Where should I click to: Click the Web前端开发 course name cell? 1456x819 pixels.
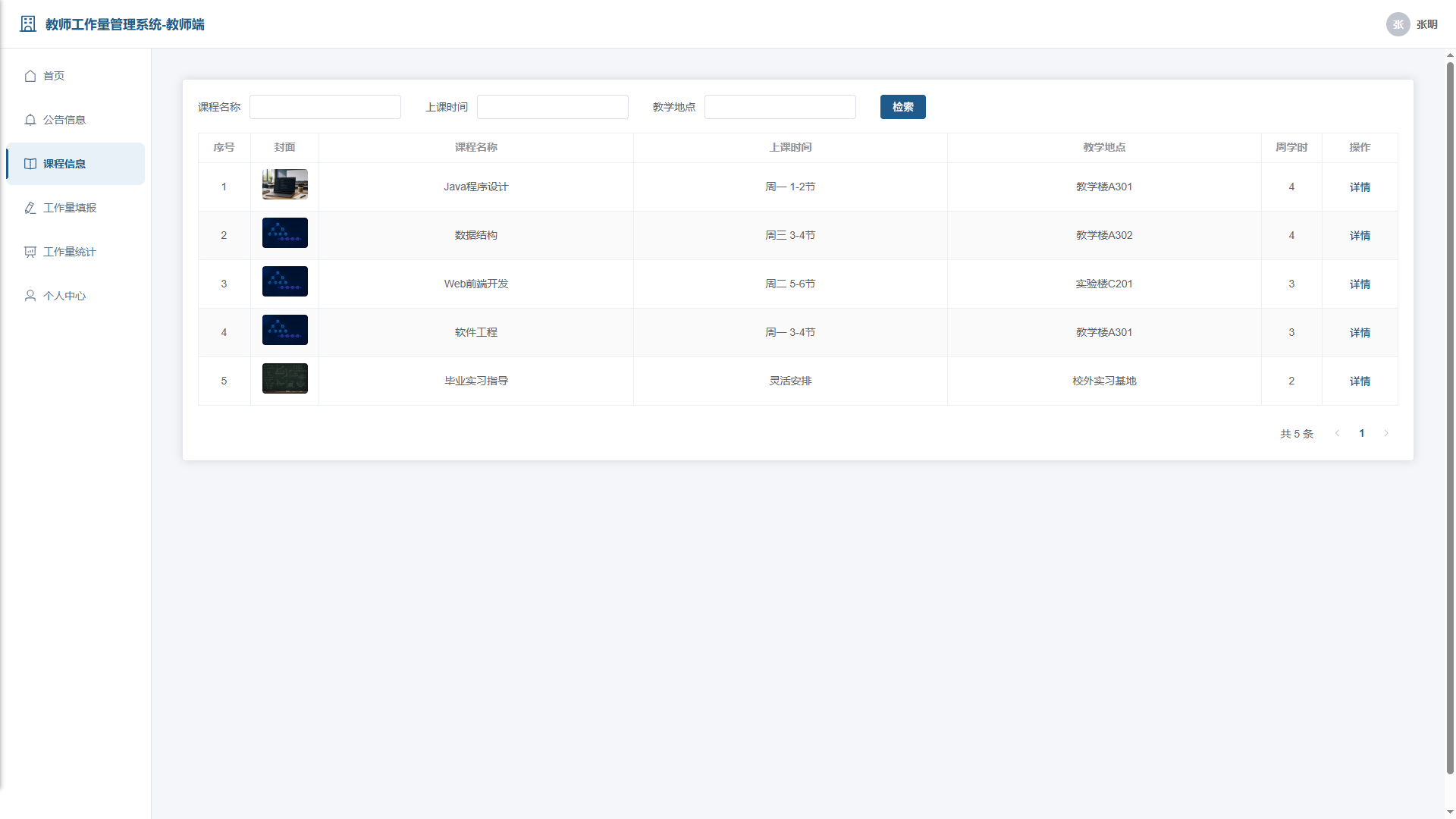pos(476,284)
